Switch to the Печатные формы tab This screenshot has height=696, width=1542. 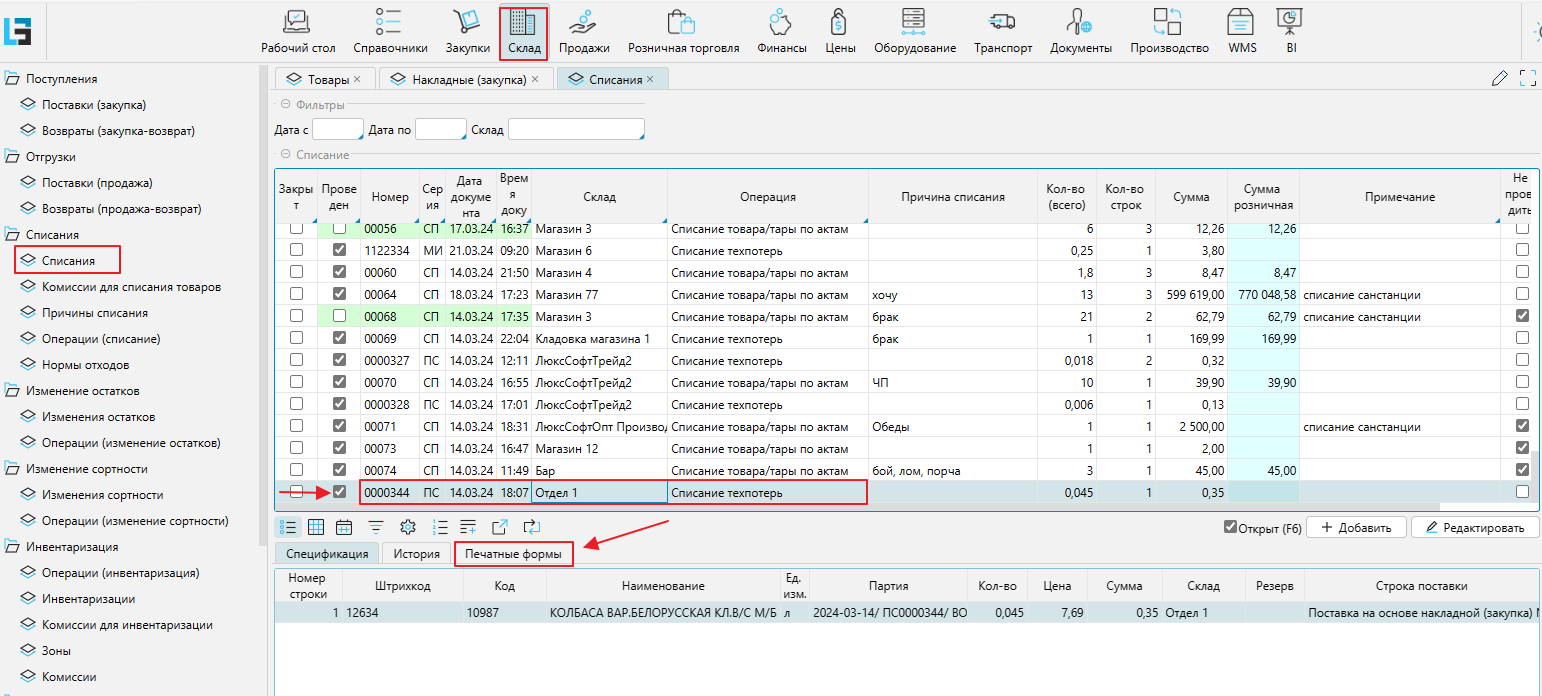pyautogui.click(x=513, y=554)
